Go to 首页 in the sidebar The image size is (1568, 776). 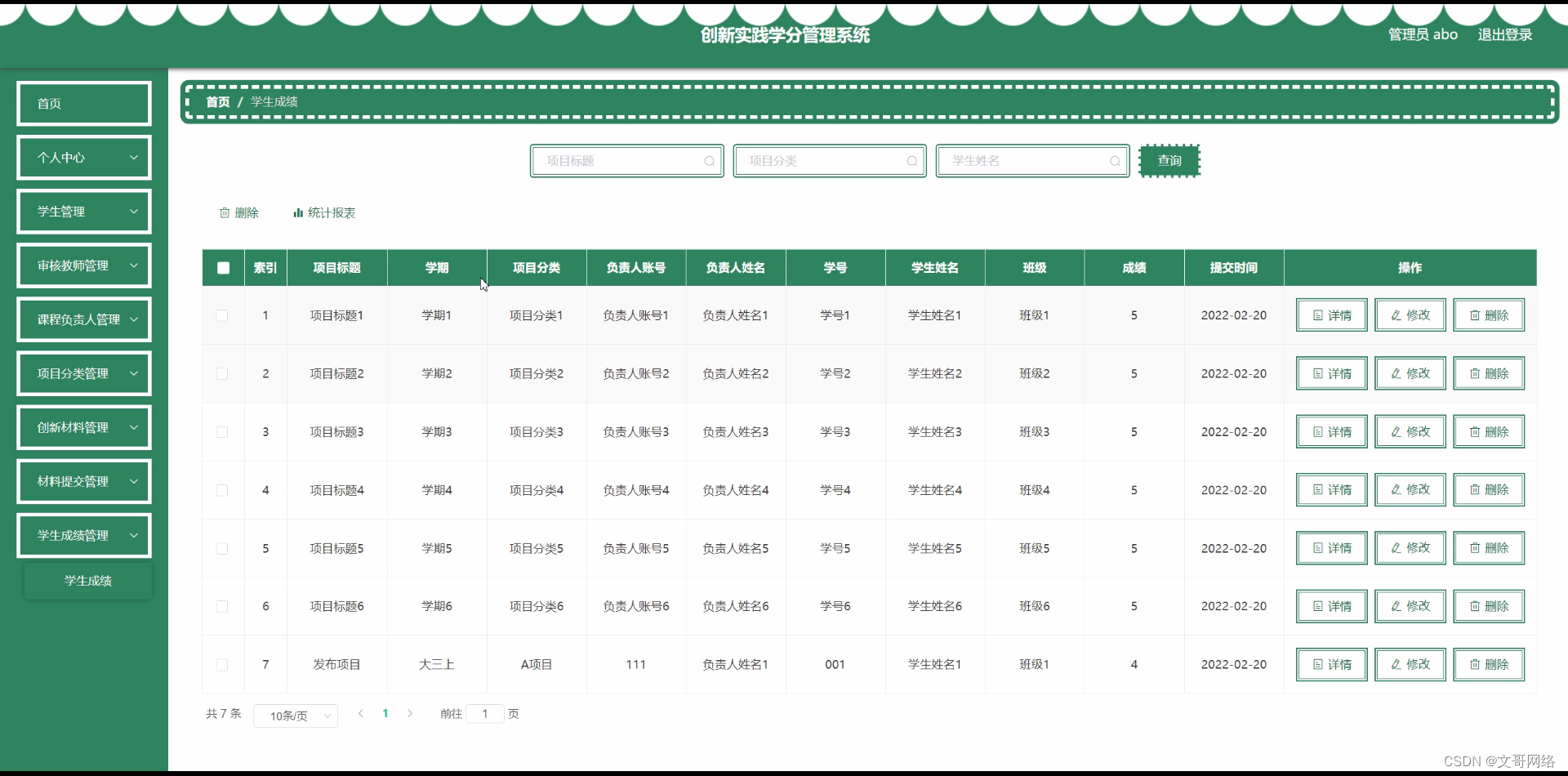(84, 104)
